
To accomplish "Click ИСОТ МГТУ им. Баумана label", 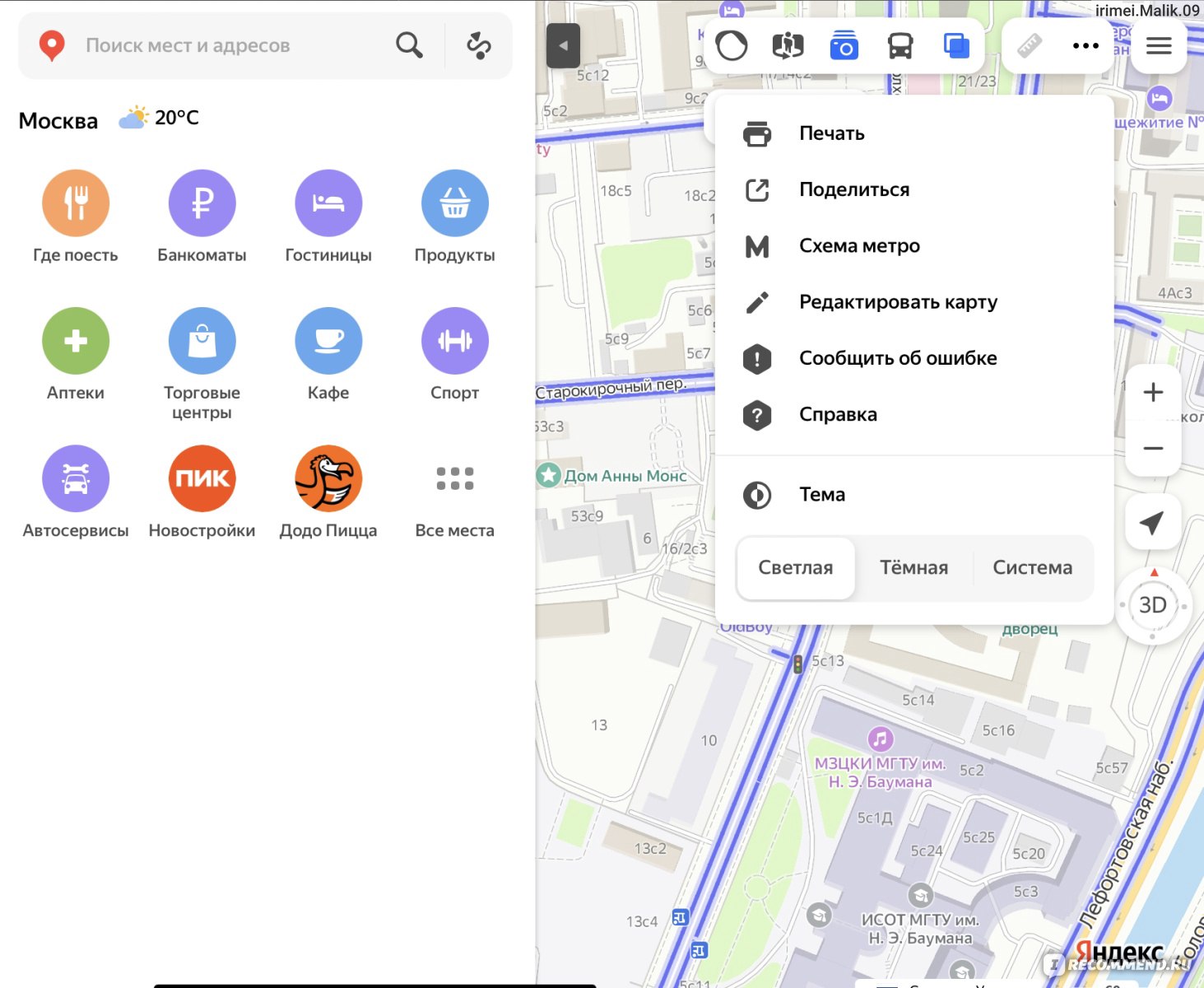I will [x=920, y=929].
